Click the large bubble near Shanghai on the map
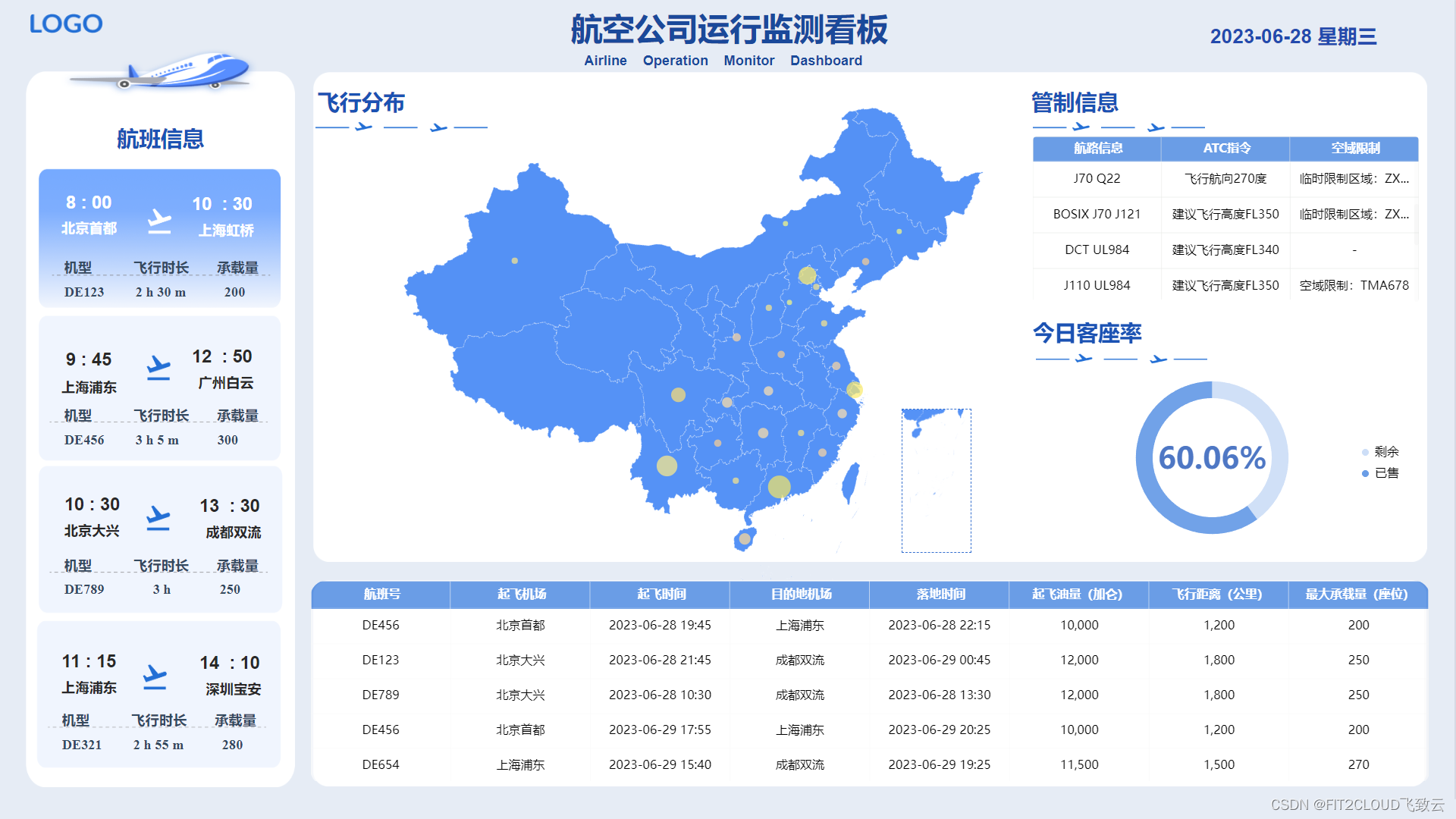The image size is (1456, 819). pyautogui.click(x=855, y=391)
